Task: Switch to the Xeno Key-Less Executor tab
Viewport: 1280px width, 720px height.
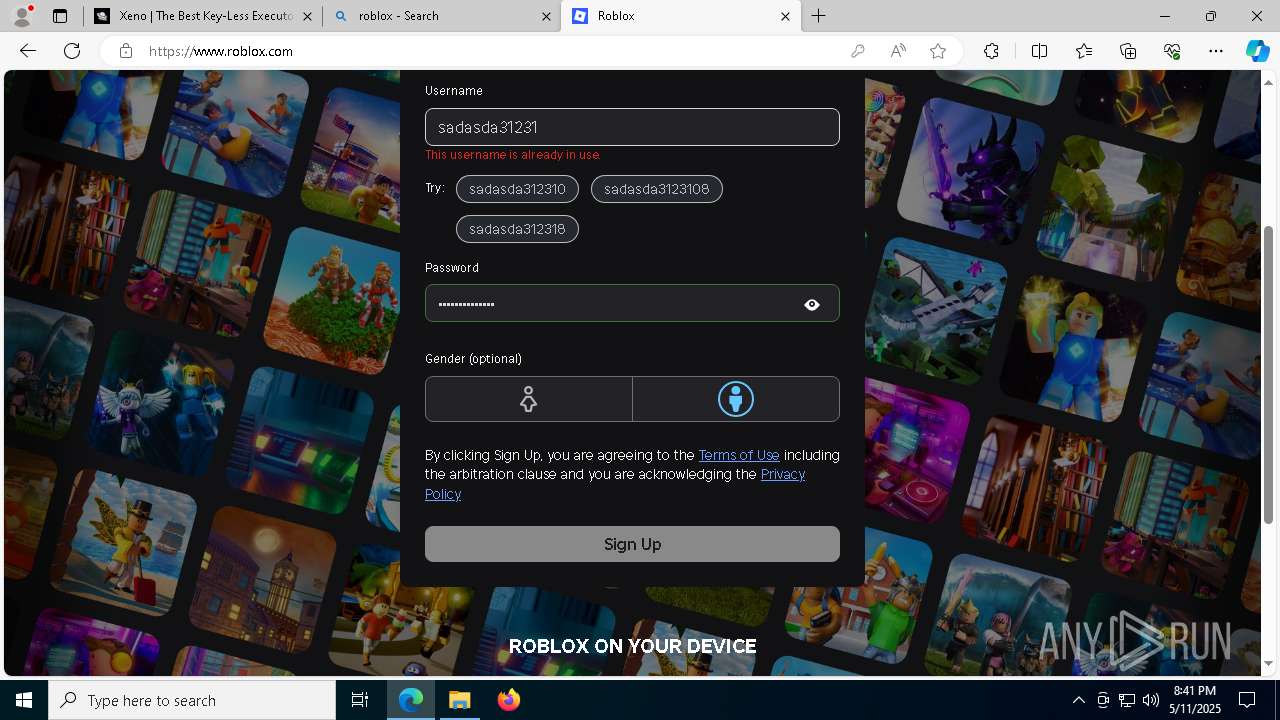Action: 204,16
